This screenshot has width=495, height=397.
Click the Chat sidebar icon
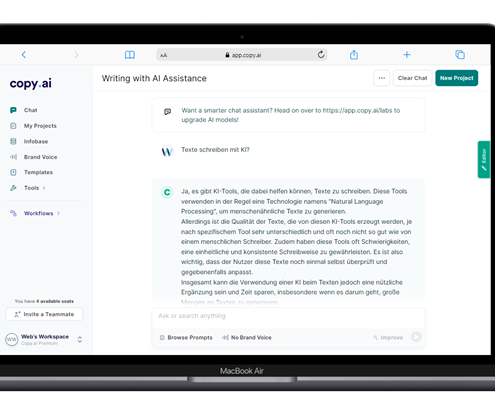click(13, 110)
